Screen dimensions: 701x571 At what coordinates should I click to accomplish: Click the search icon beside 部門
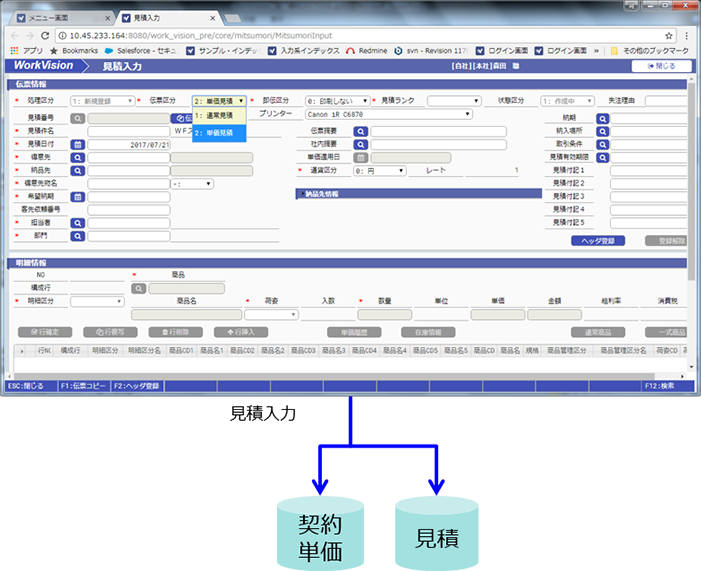click(x=77, y=236)
